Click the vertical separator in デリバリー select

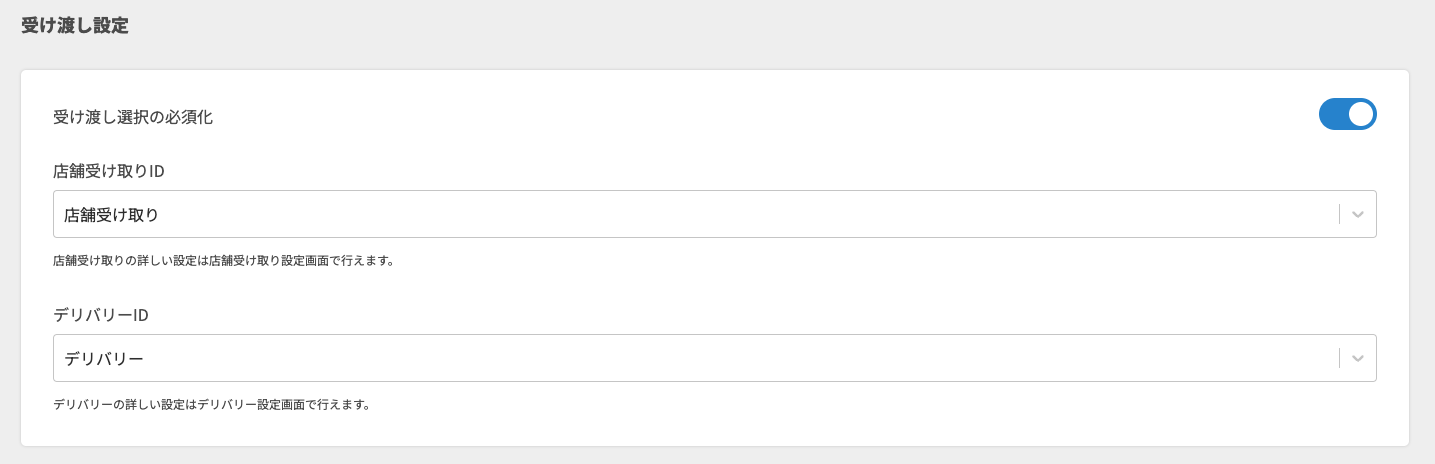pos(1339,358)
